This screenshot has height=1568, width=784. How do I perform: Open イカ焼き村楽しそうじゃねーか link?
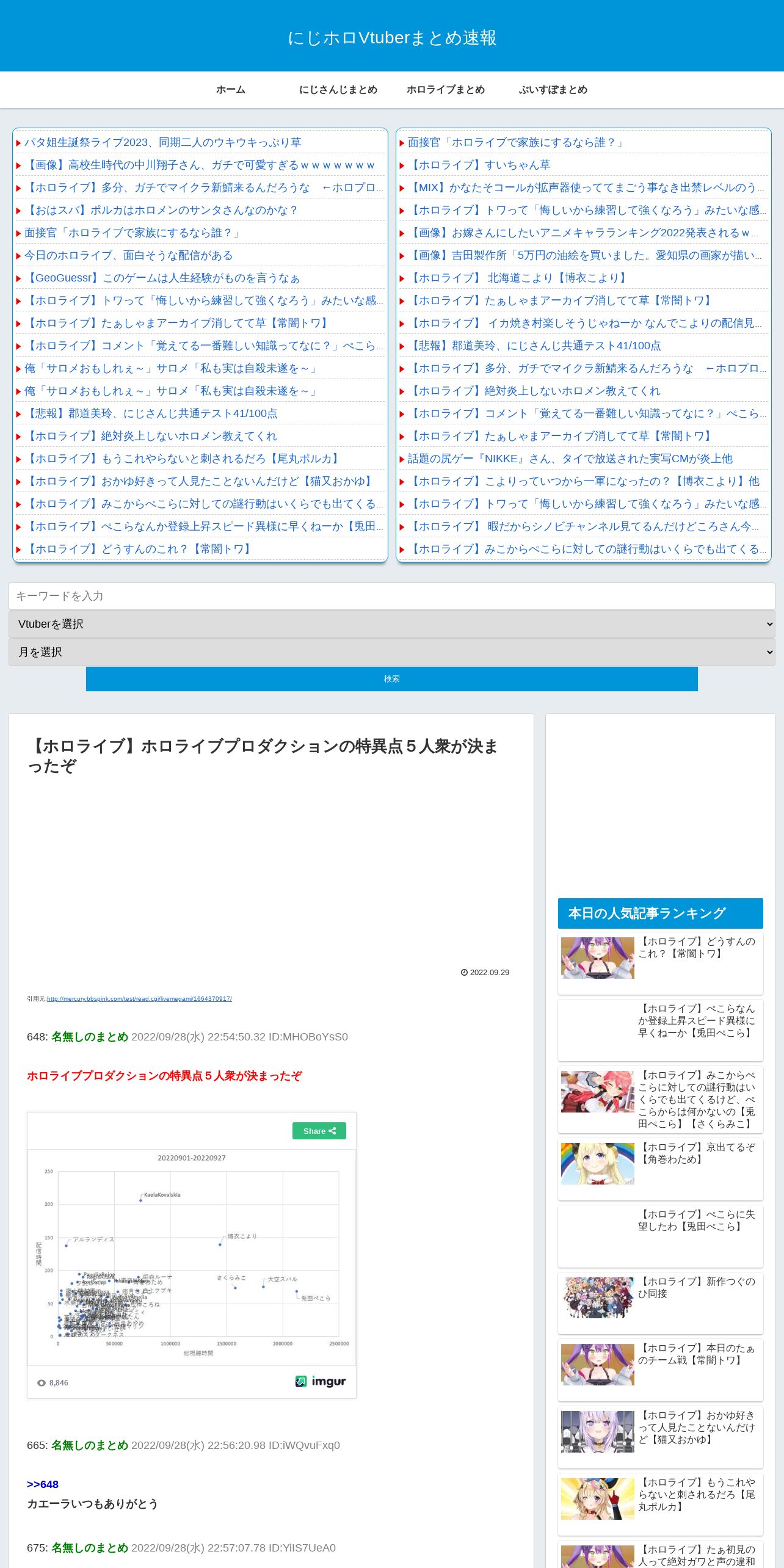click(x=585, y=323)
